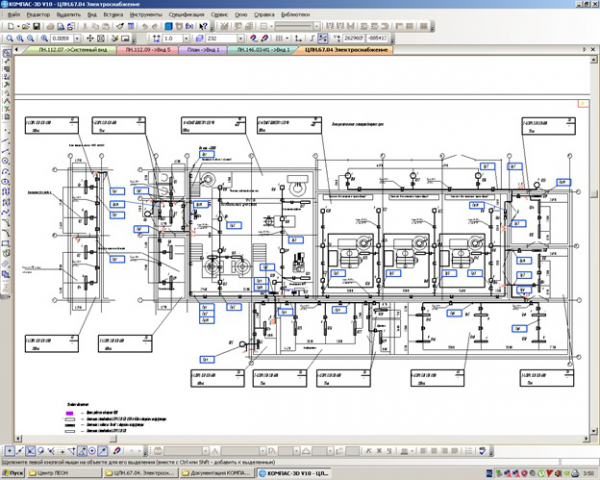Select the pan (move view) tool
The image size is (600, 480).
[x=90, y=38]
